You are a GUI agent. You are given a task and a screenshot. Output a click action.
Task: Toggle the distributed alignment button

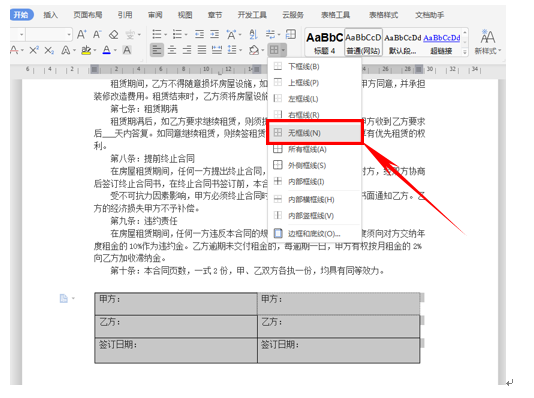(x=217, y=50)
